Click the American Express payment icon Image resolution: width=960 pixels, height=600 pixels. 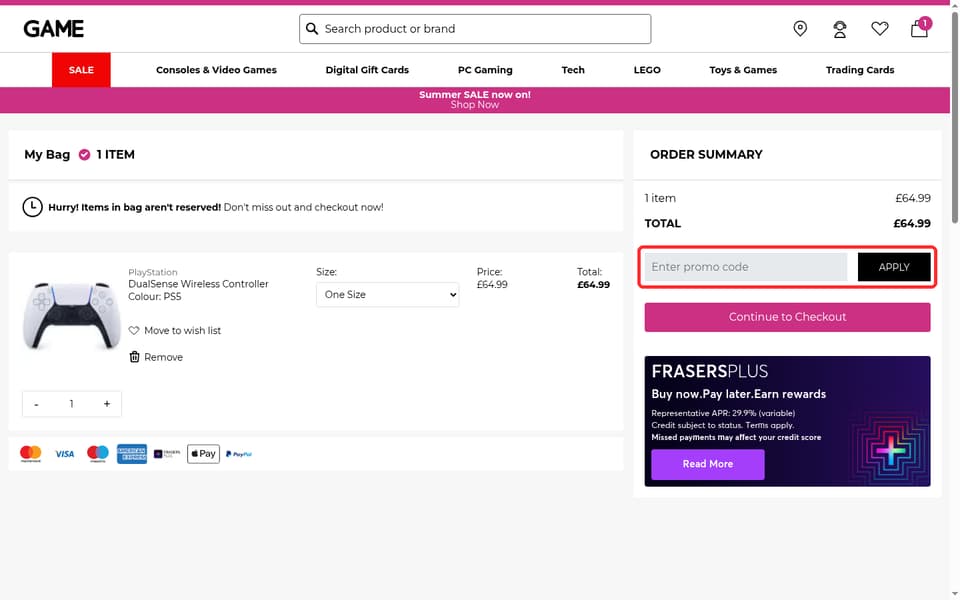132,454
